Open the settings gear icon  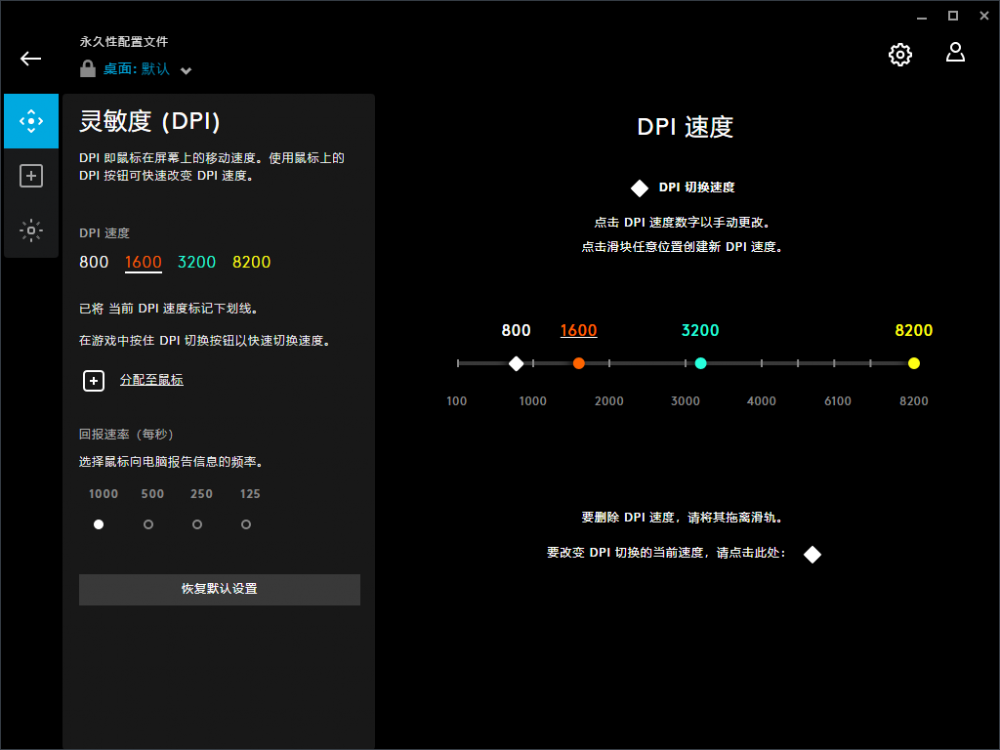click(900, 55)
